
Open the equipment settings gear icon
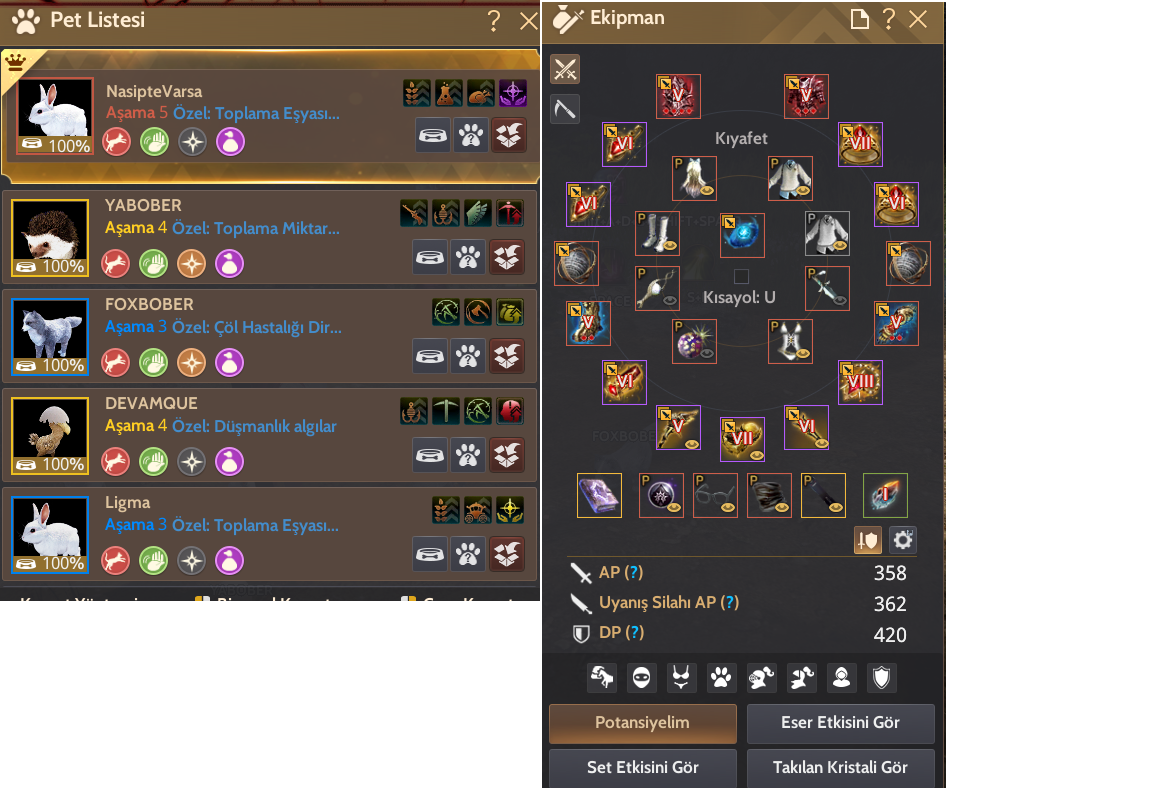(903, 541)
